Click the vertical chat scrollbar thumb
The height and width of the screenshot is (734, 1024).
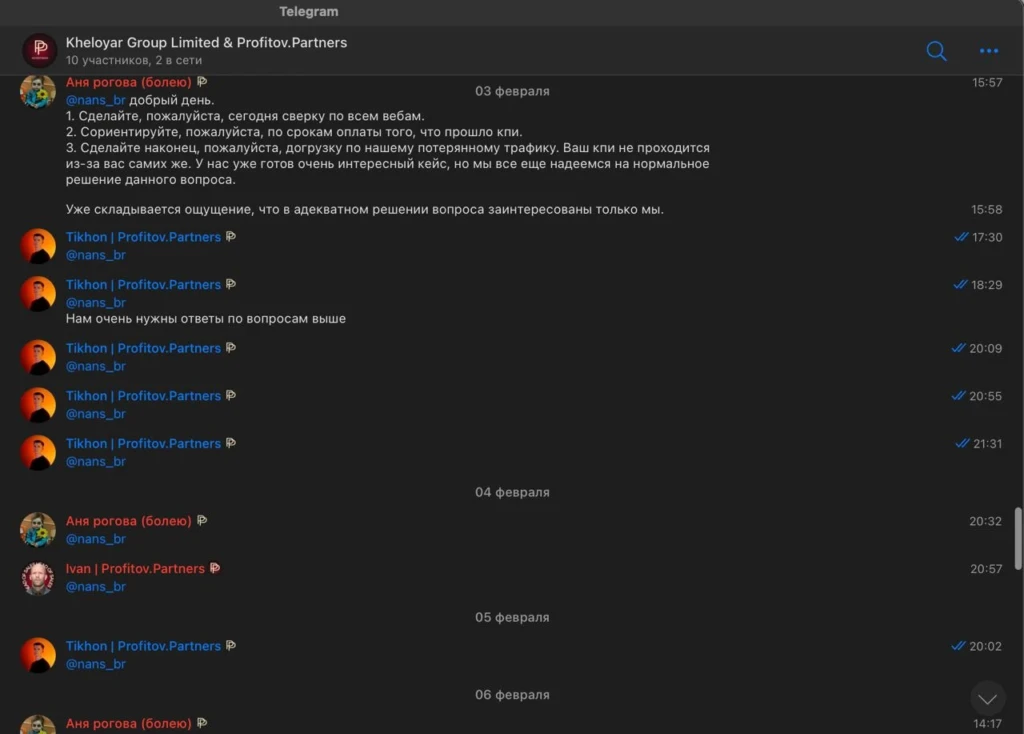pyautogui.click(x=1018, y=539)
